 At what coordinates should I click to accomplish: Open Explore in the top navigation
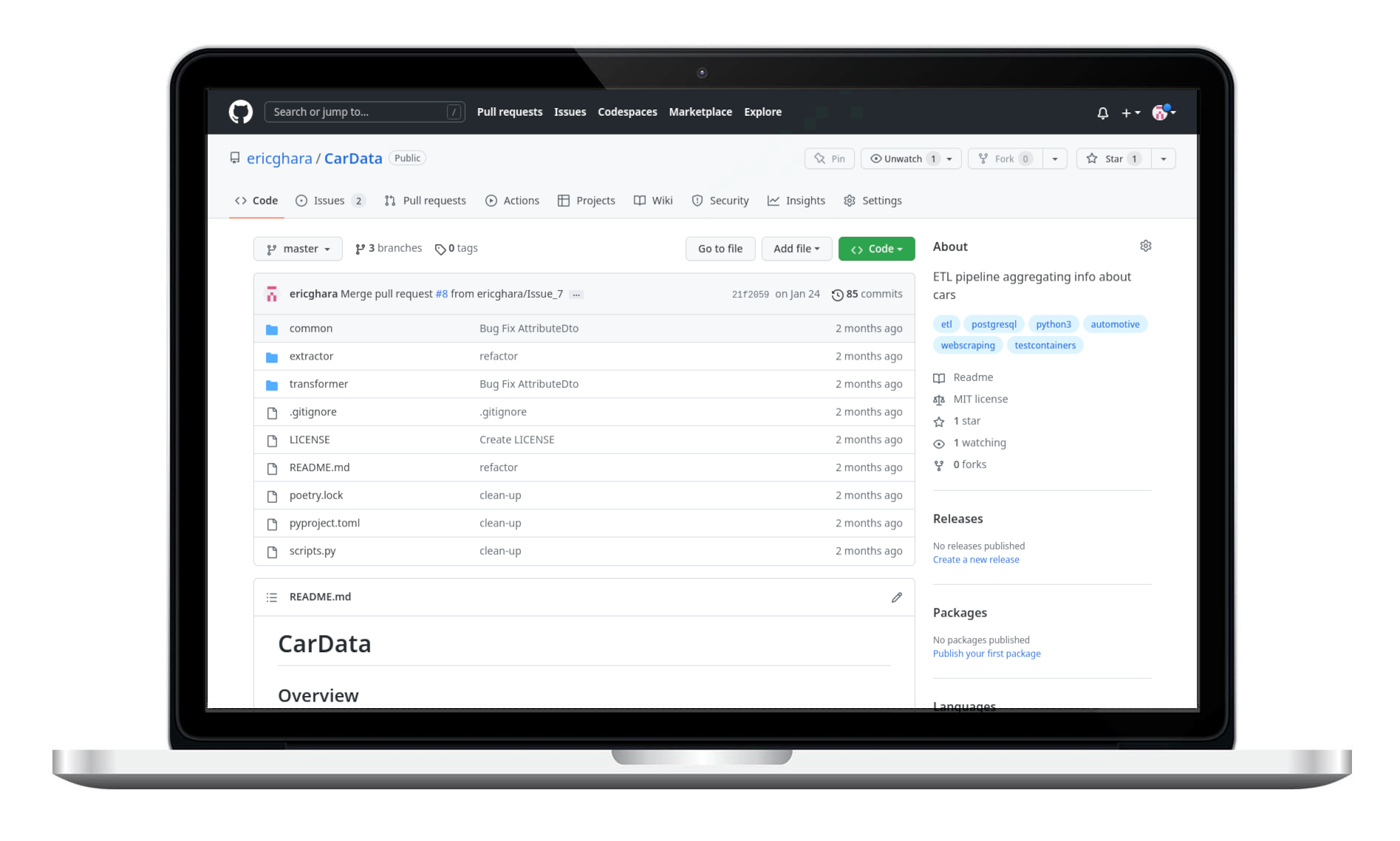[x=762, y=112]
